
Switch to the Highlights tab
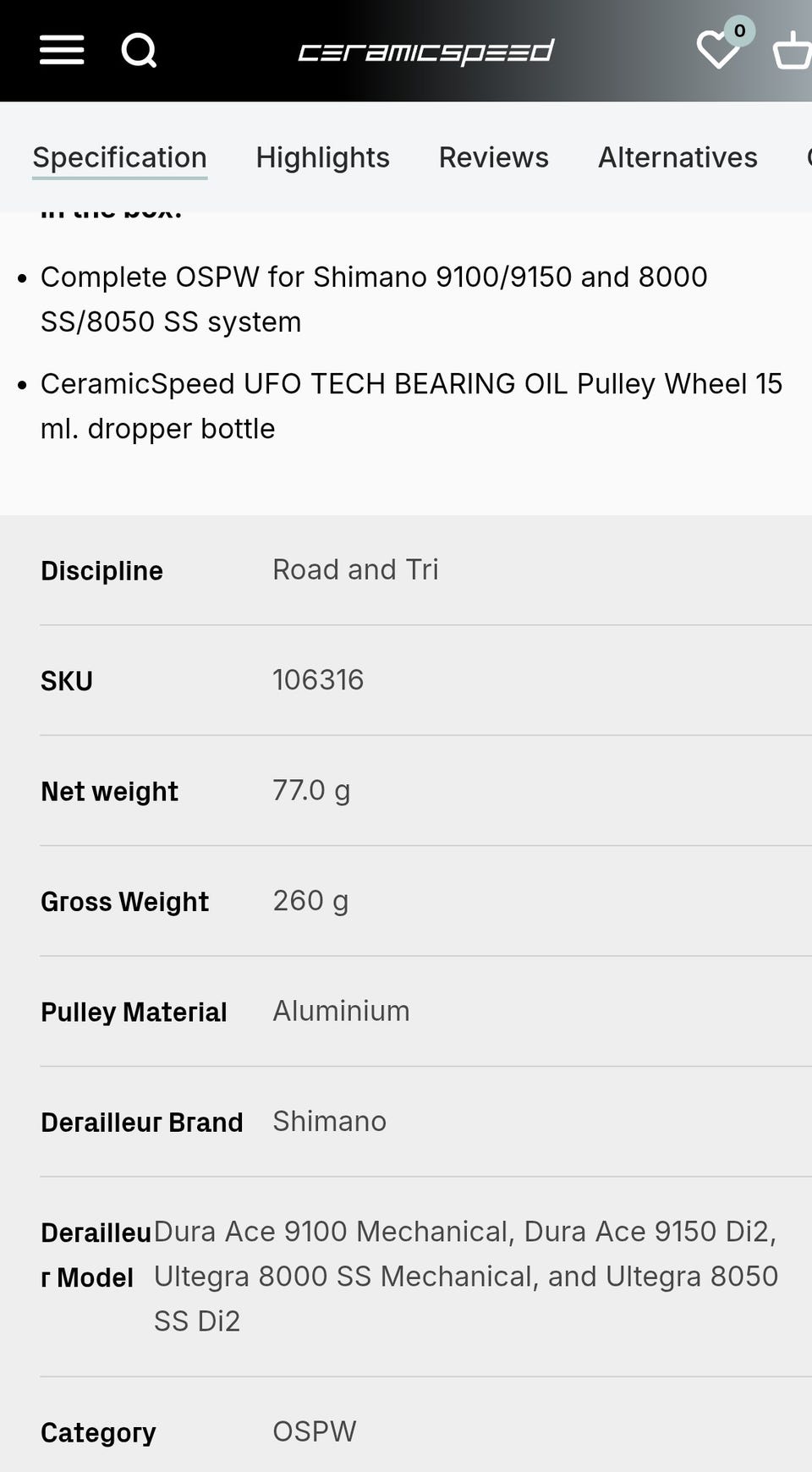(322, 157)
